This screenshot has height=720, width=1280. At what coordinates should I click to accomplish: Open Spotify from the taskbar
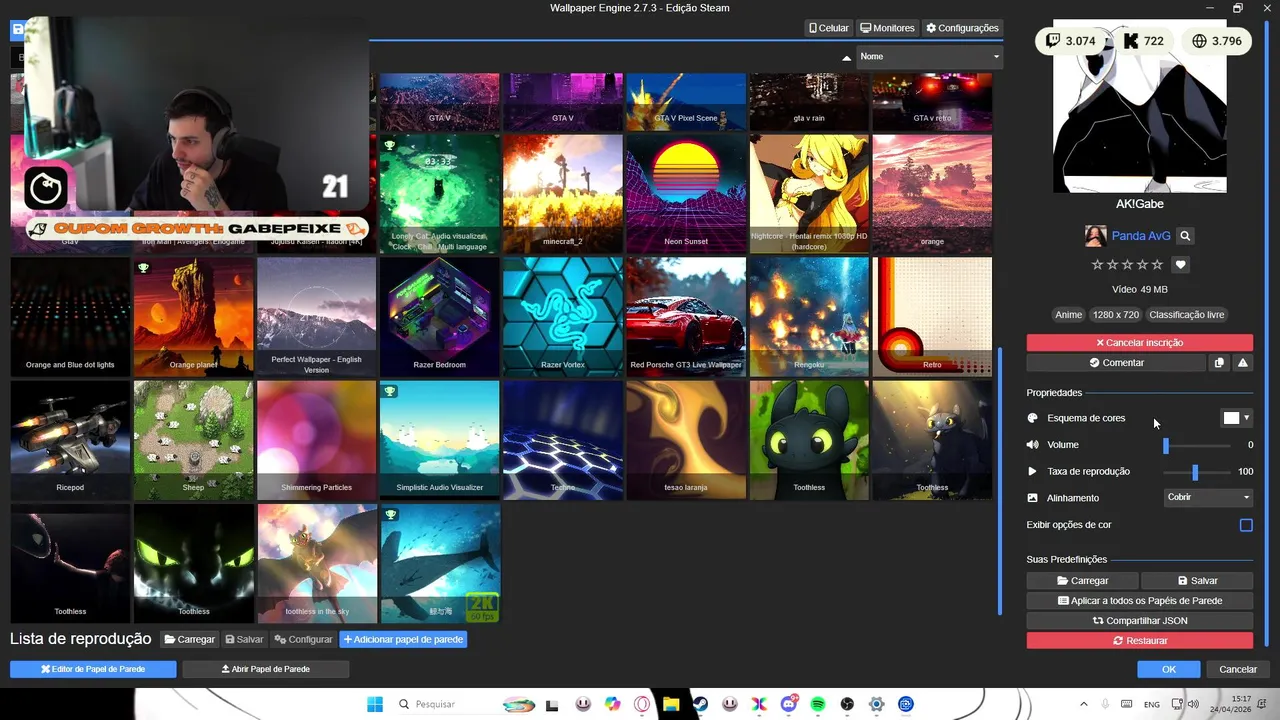(818, 705)
